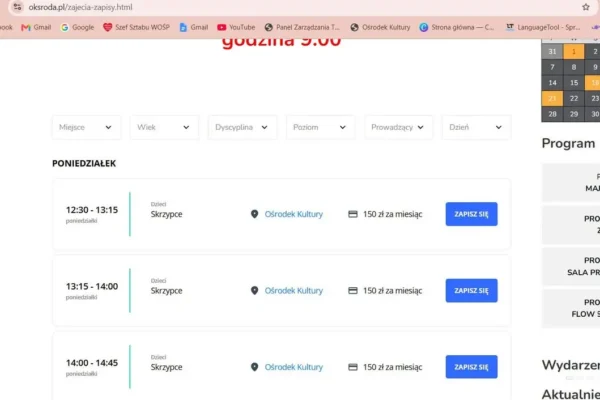Open Panel Zarządzania bookmark
The width and height of the screenshot is (600, 400).
302,27
